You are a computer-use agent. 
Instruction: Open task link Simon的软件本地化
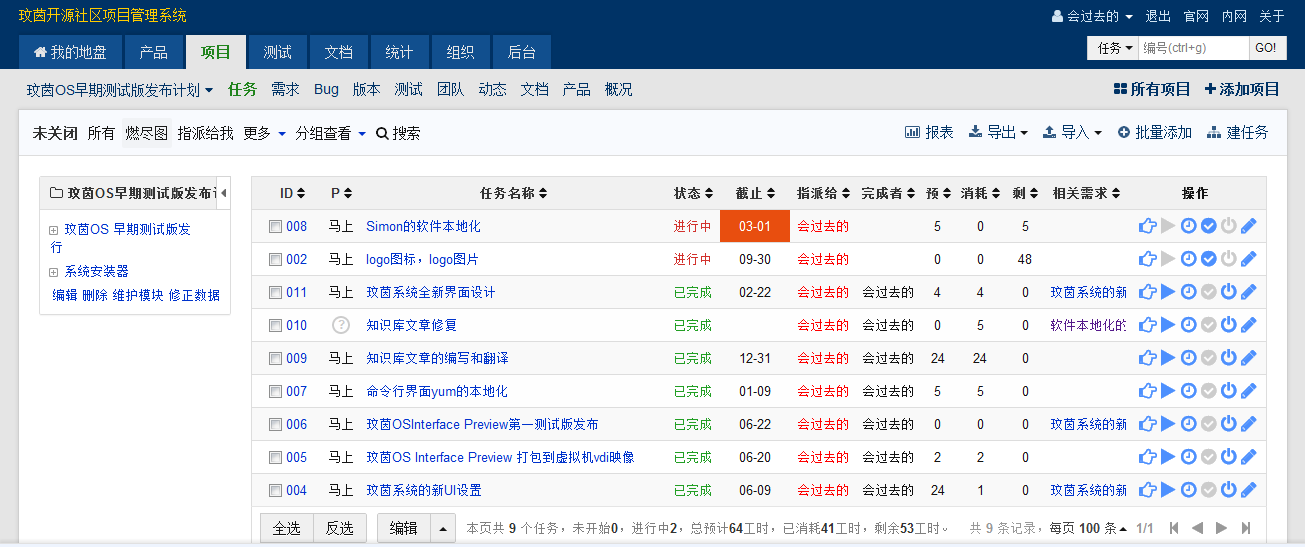tap(423, 226)
